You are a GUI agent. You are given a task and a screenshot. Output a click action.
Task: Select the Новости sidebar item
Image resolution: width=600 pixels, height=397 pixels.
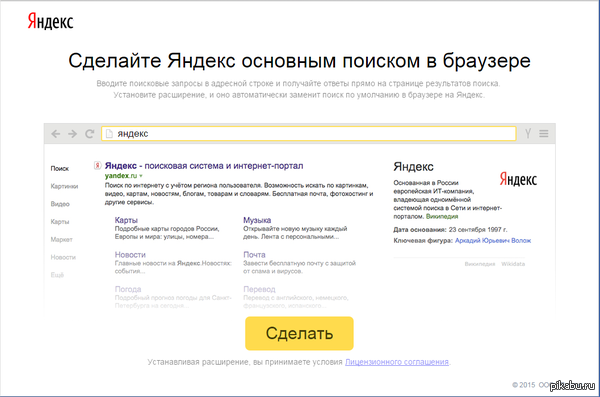coord(63,257)
